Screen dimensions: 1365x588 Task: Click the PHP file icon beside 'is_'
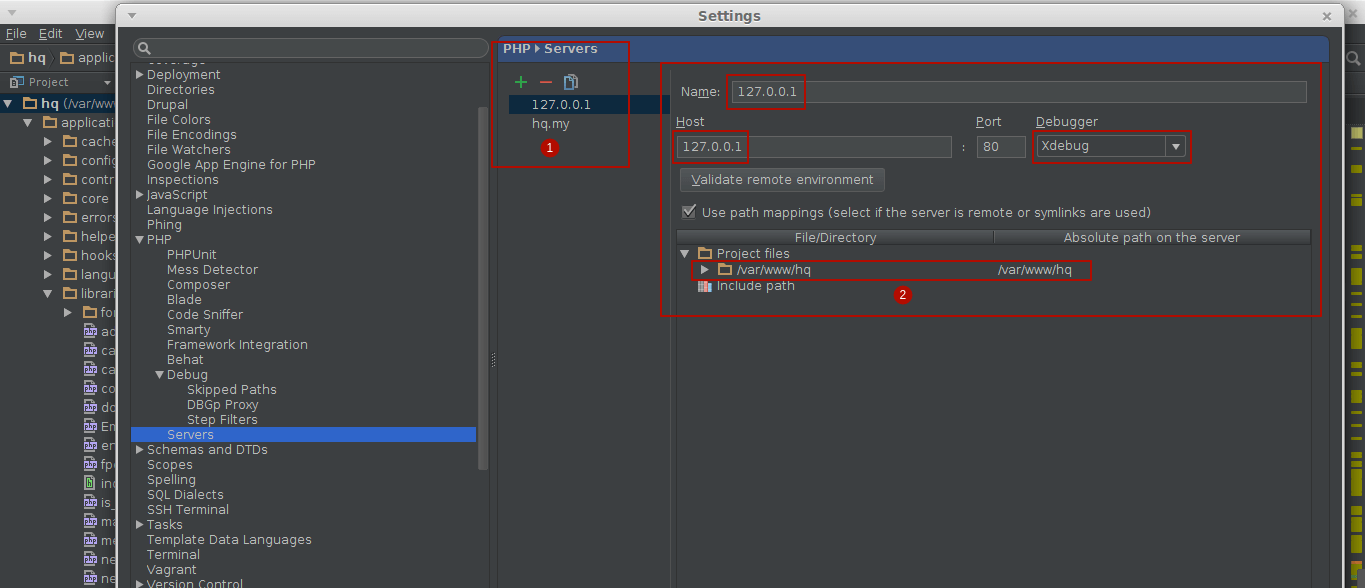point(90,502)
